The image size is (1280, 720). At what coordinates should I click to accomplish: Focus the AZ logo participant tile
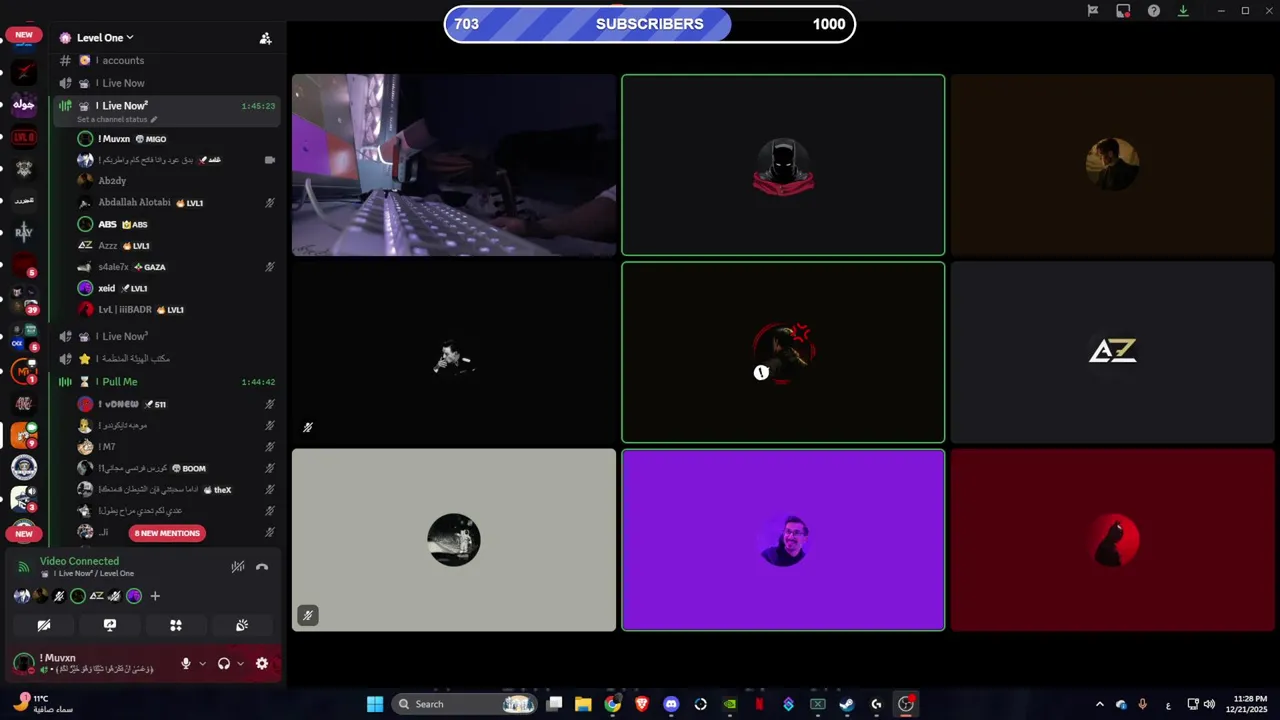click(x=1113, y=352)
